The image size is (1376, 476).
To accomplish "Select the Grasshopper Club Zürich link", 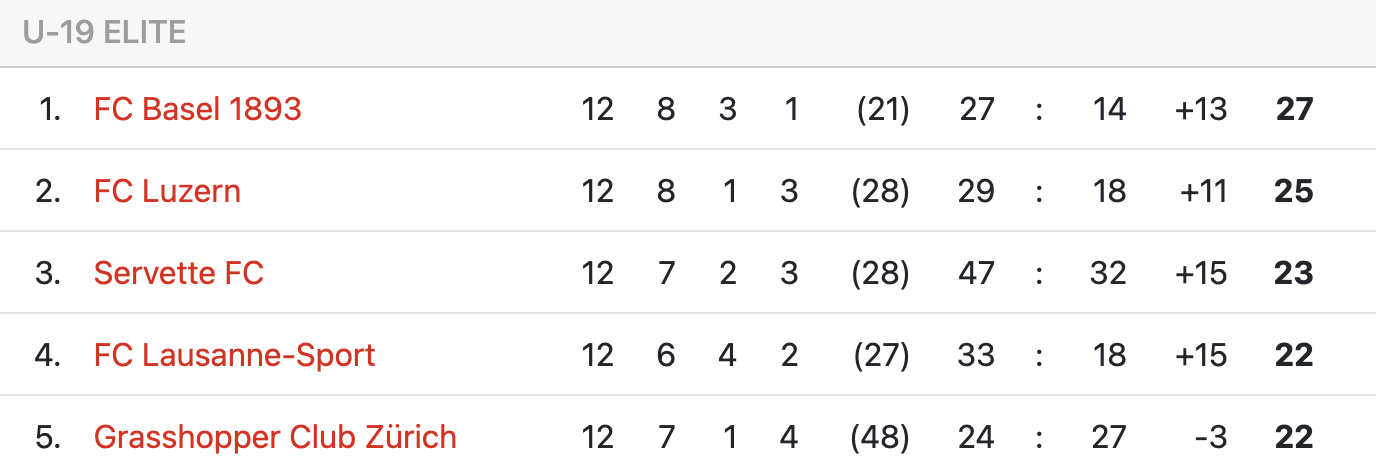I will click(x=275, y=437).
